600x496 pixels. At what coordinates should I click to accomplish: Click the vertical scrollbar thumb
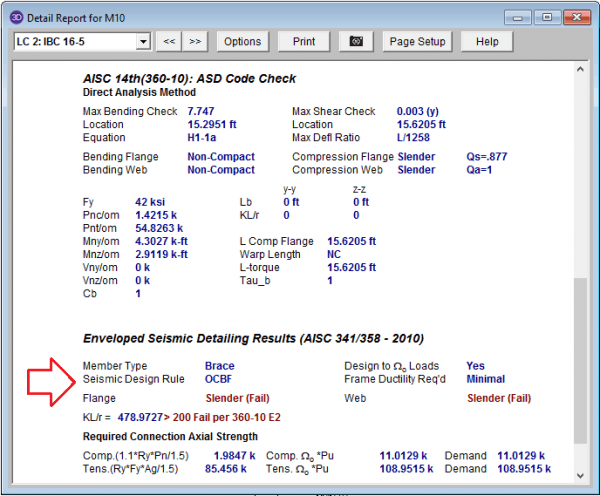pos(580,360)
